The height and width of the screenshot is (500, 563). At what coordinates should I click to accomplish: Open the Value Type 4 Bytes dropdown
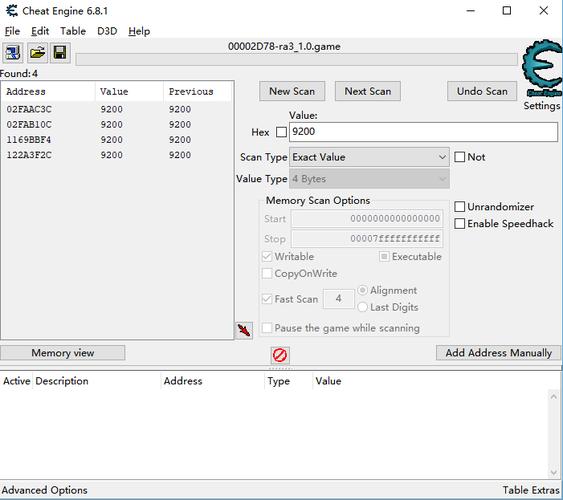[x=369, y=179]
